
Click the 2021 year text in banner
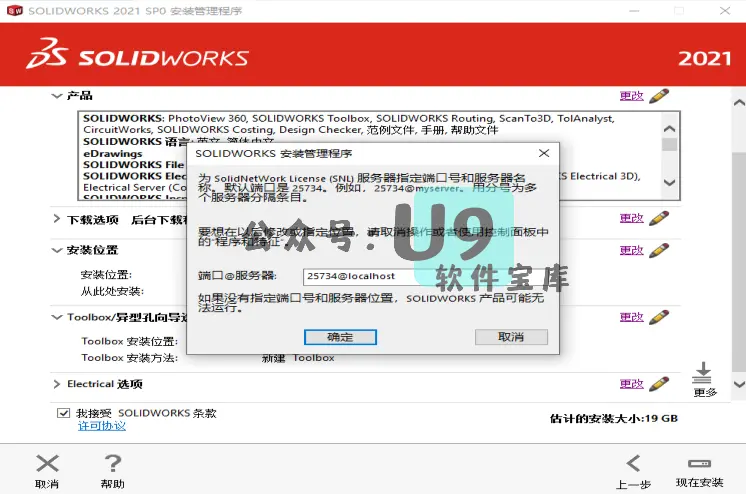pos(705,59)
